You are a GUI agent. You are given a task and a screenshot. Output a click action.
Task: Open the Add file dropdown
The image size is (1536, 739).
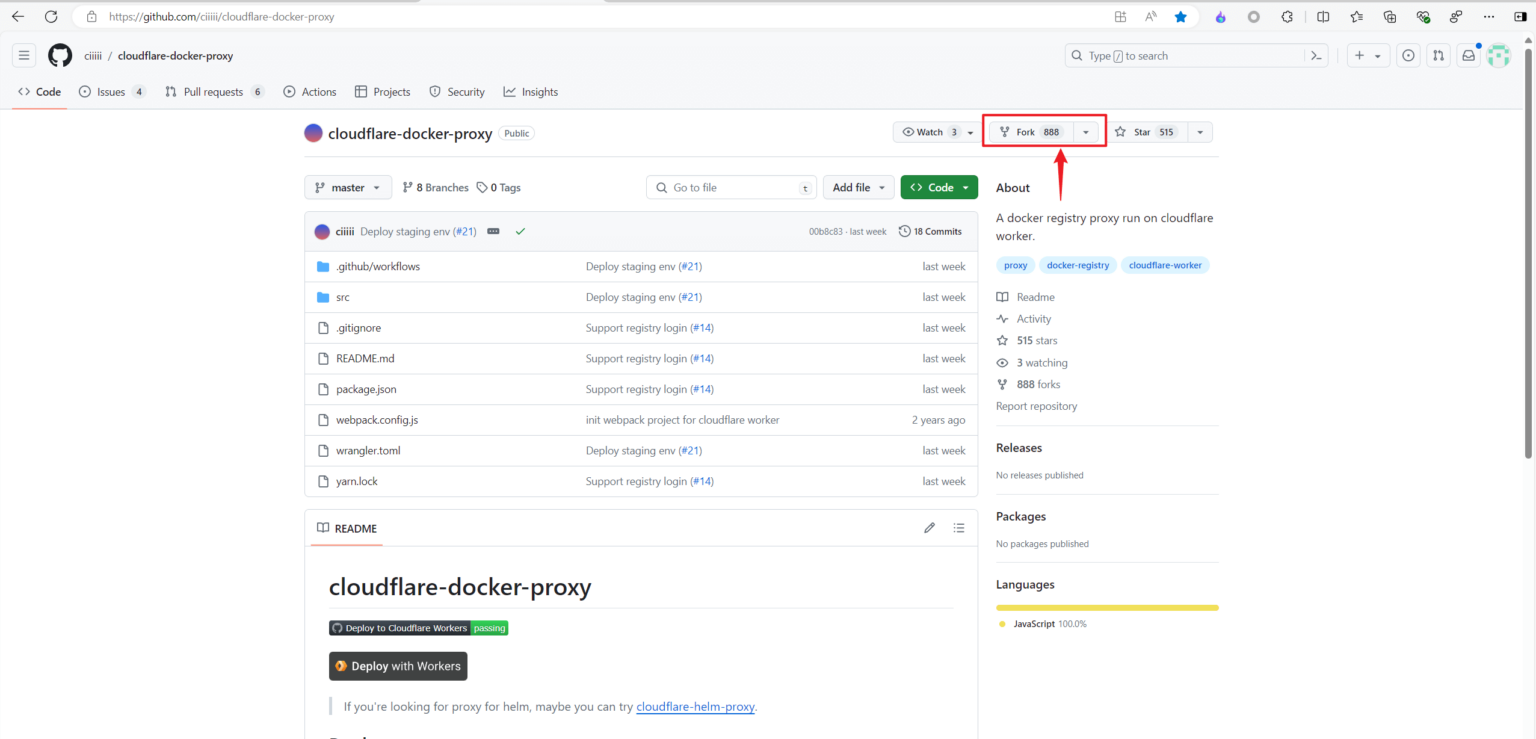click(858, 187)
